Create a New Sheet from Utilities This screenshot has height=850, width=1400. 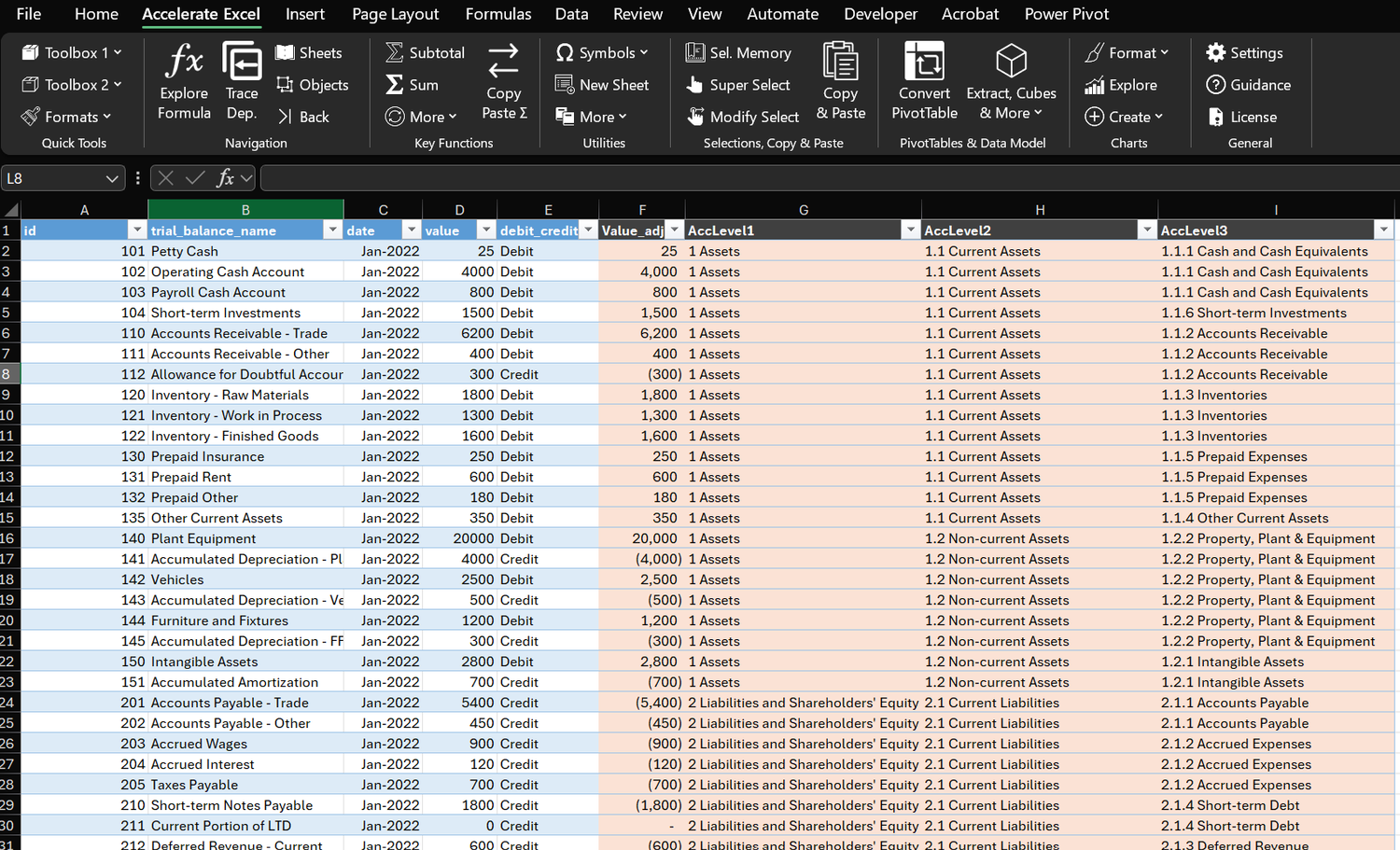604,84
